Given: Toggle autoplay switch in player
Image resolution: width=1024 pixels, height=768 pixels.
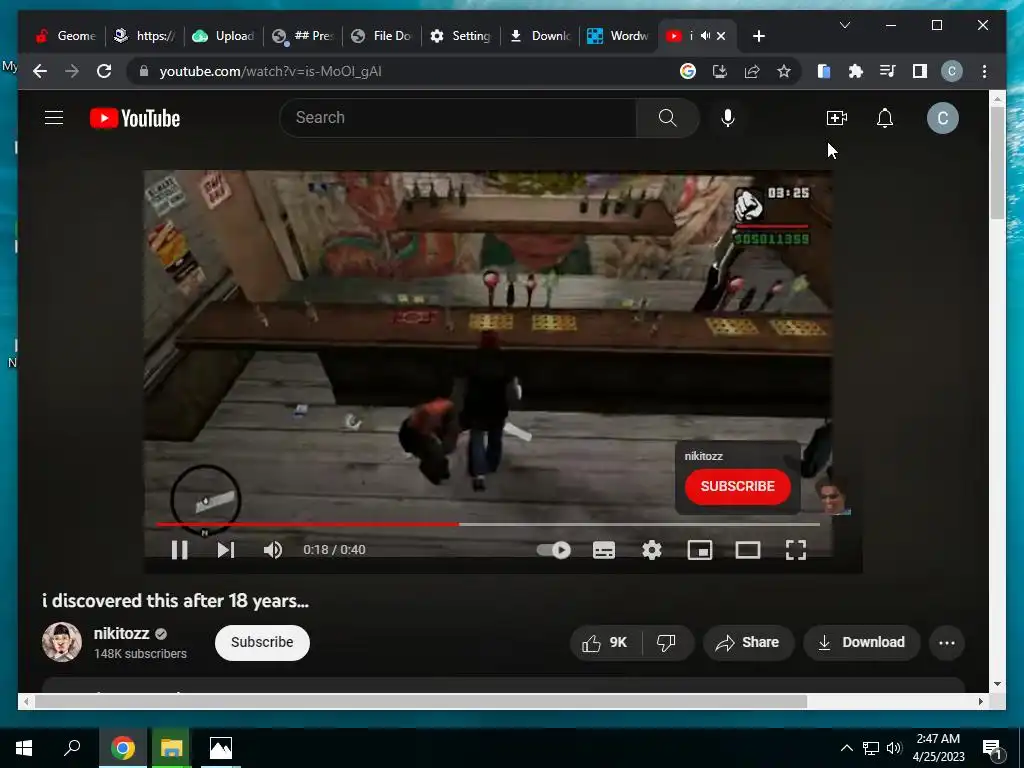Looking at the screenshot, I should [554, 550].
